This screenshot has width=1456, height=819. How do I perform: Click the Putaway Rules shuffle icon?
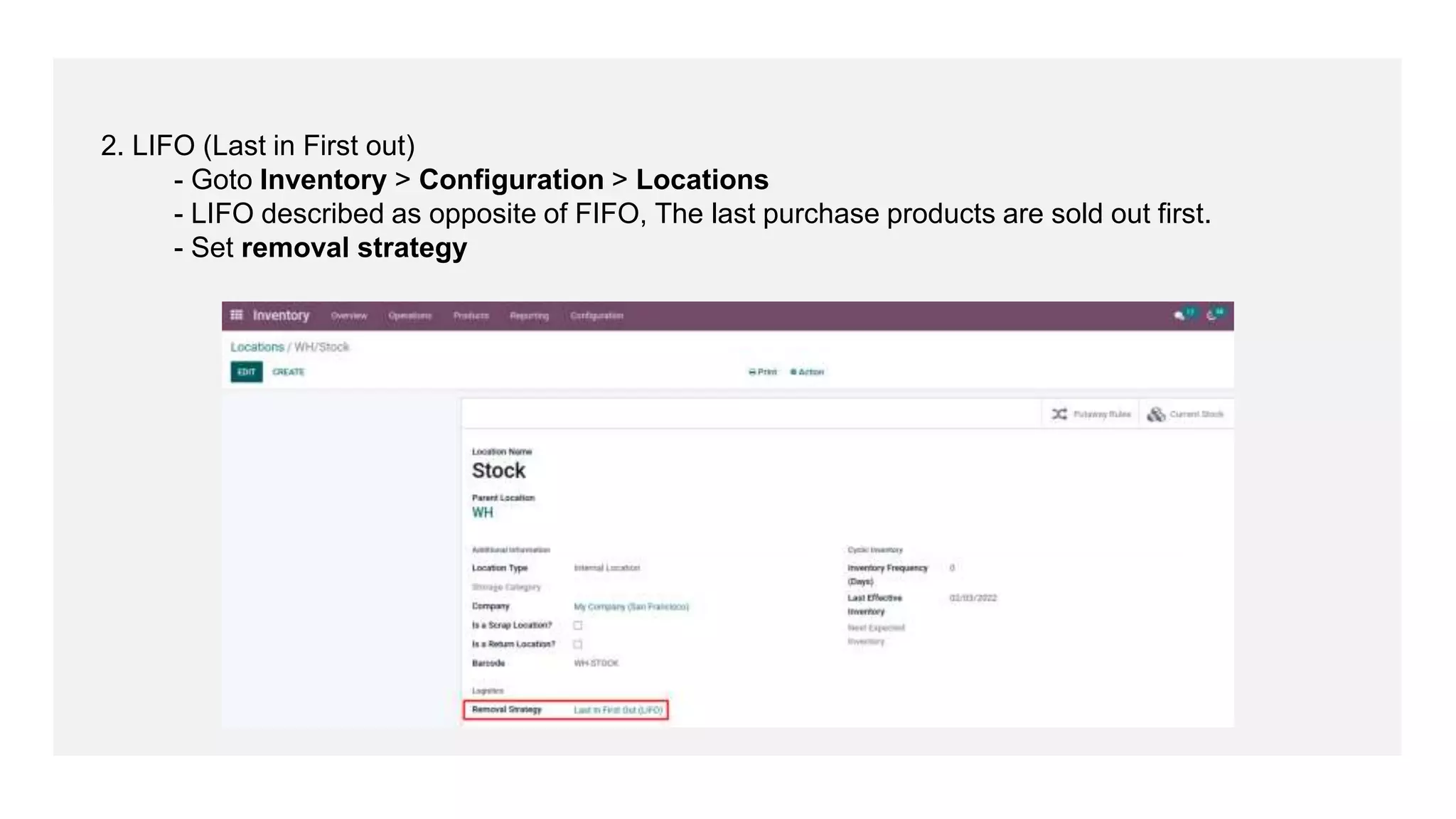coord(1059,414)
